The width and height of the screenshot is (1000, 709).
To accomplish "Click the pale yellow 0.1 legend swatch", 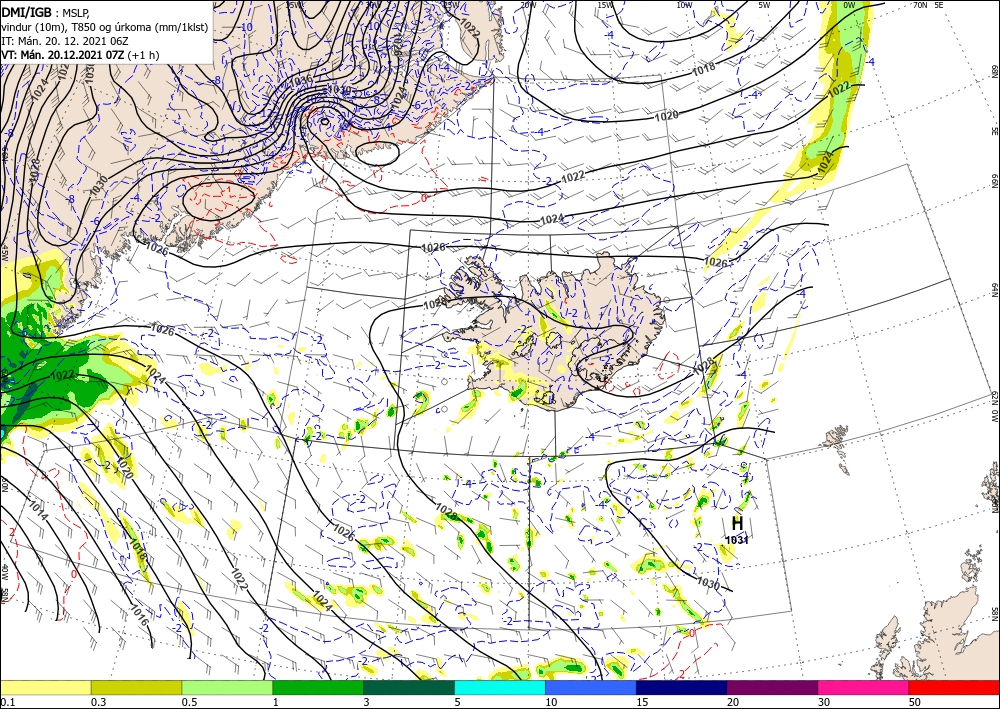I will (x=45, y=687).
